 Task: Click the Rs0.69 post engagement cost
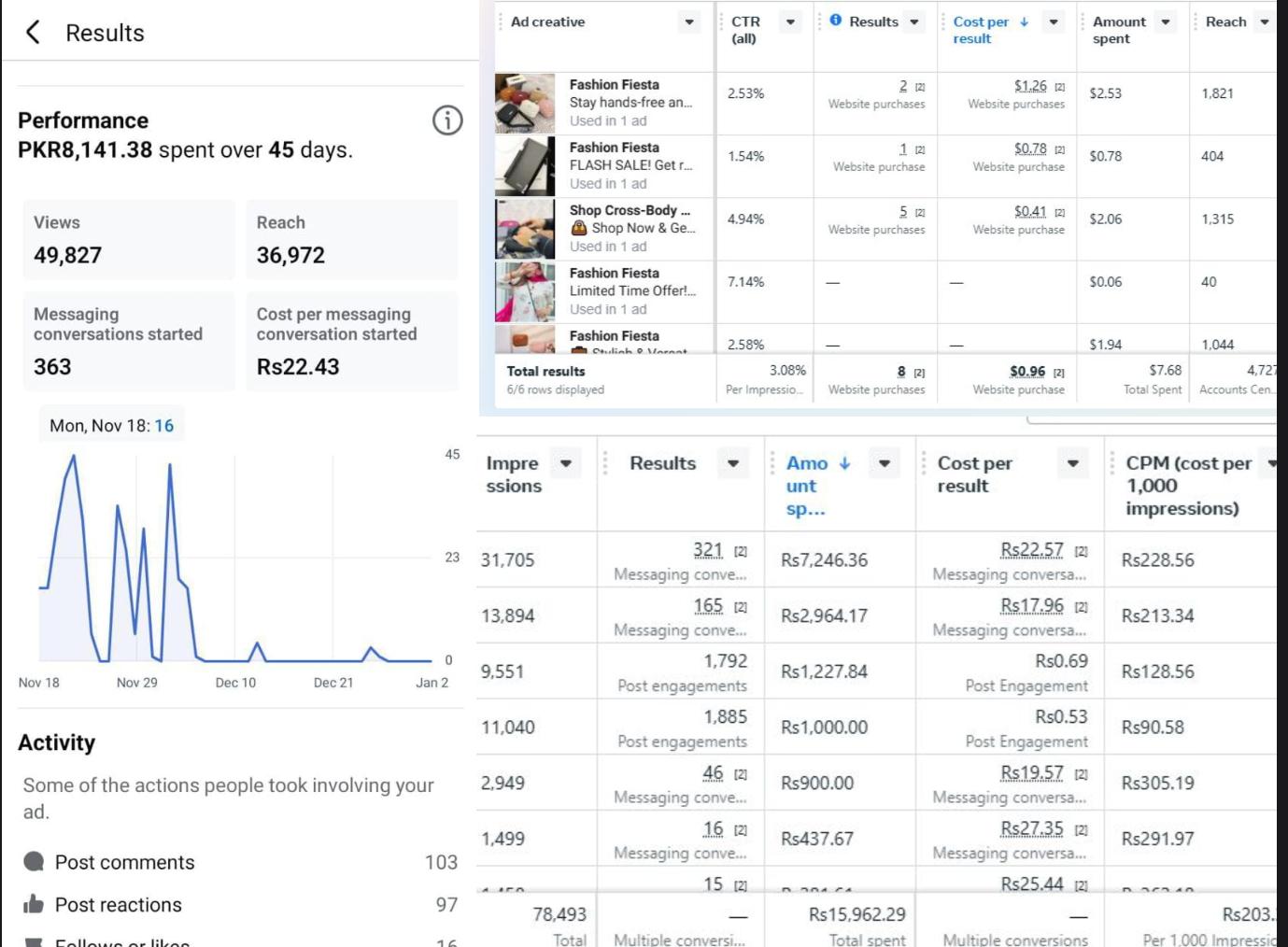1061,660
